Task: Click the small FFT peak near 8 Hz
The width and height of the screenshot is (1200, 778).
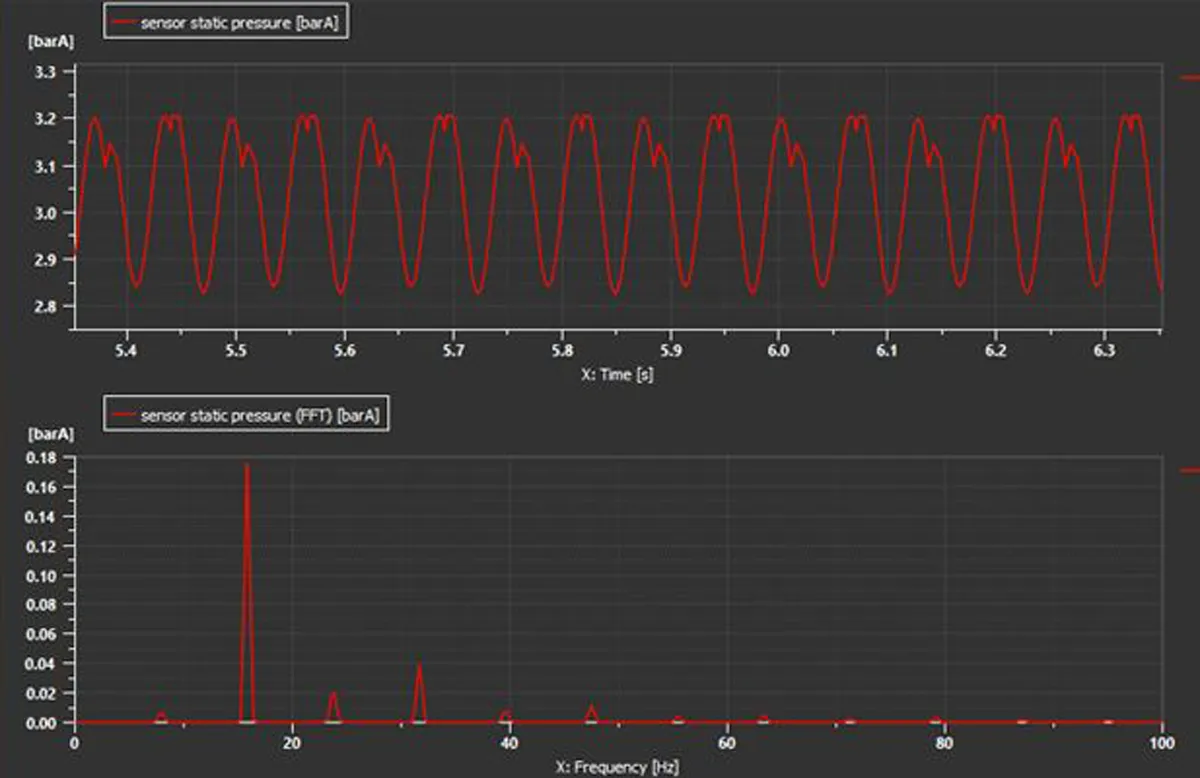Action: (x=161, y=717)
